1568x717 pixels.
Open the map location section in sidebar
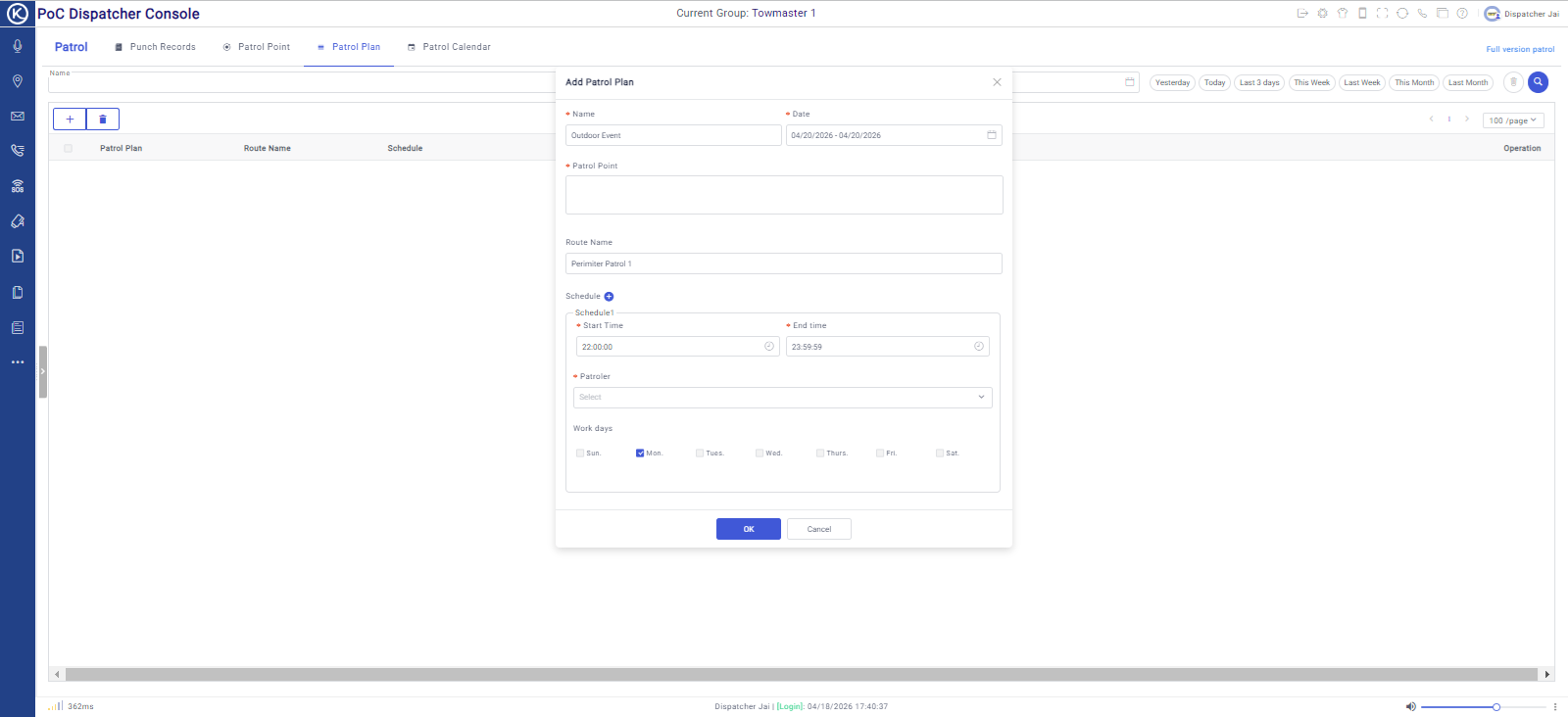18,81
